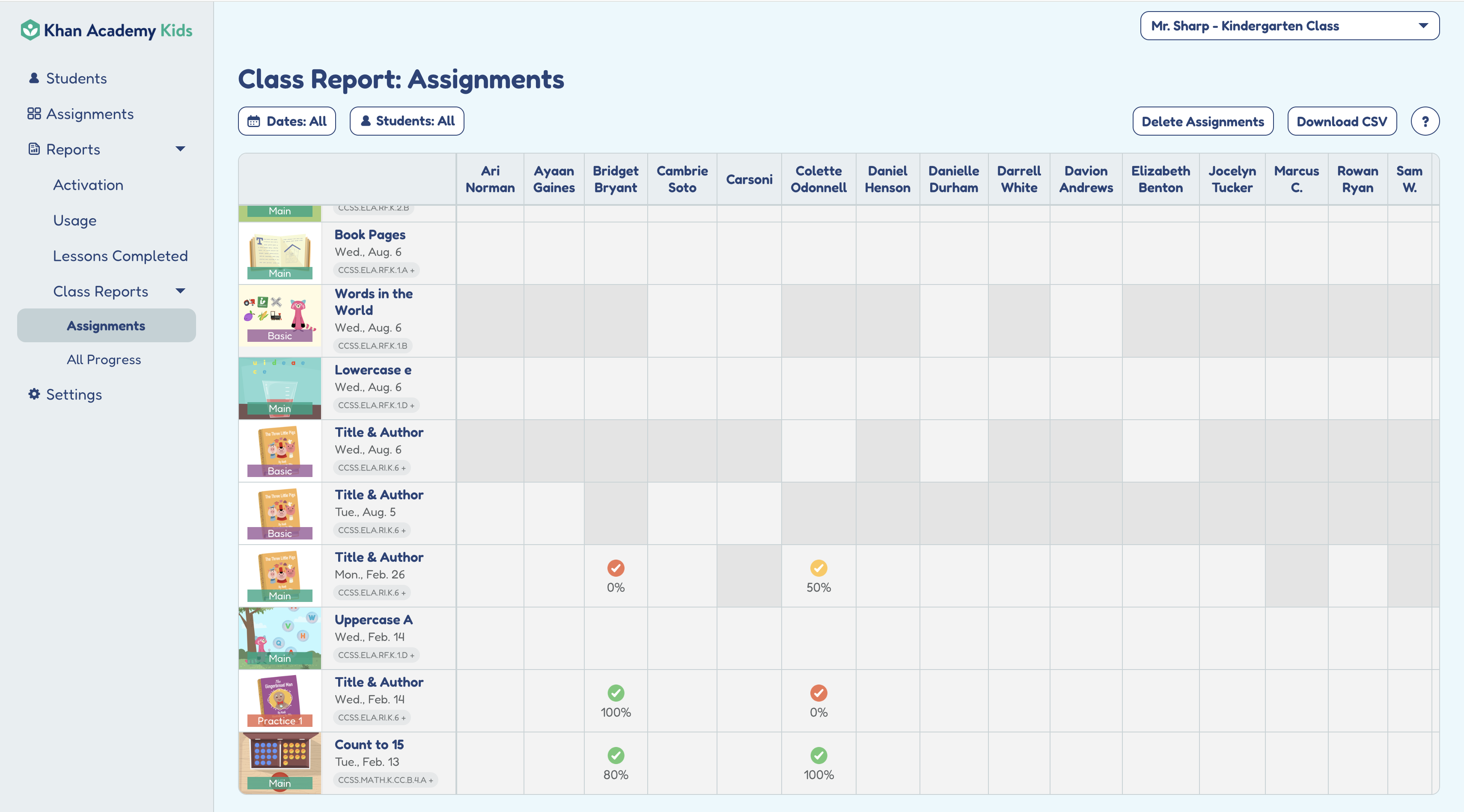
Task: Open All Progress report page
Action: pyautogui.click(x=104, y=359)
